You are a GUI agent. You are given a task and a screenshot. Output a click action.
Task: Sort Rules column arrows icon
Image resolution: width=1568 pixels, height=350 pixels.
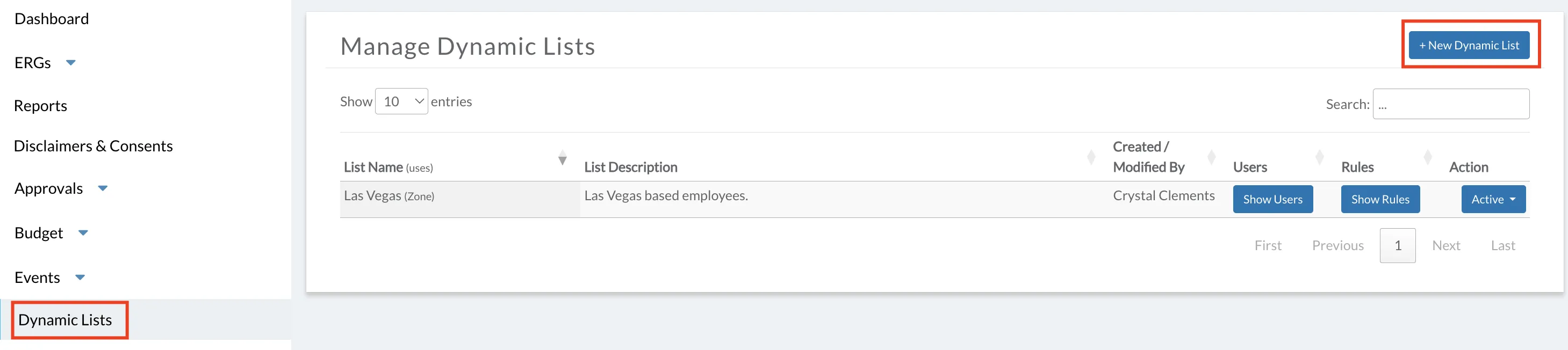point(1427,158)
